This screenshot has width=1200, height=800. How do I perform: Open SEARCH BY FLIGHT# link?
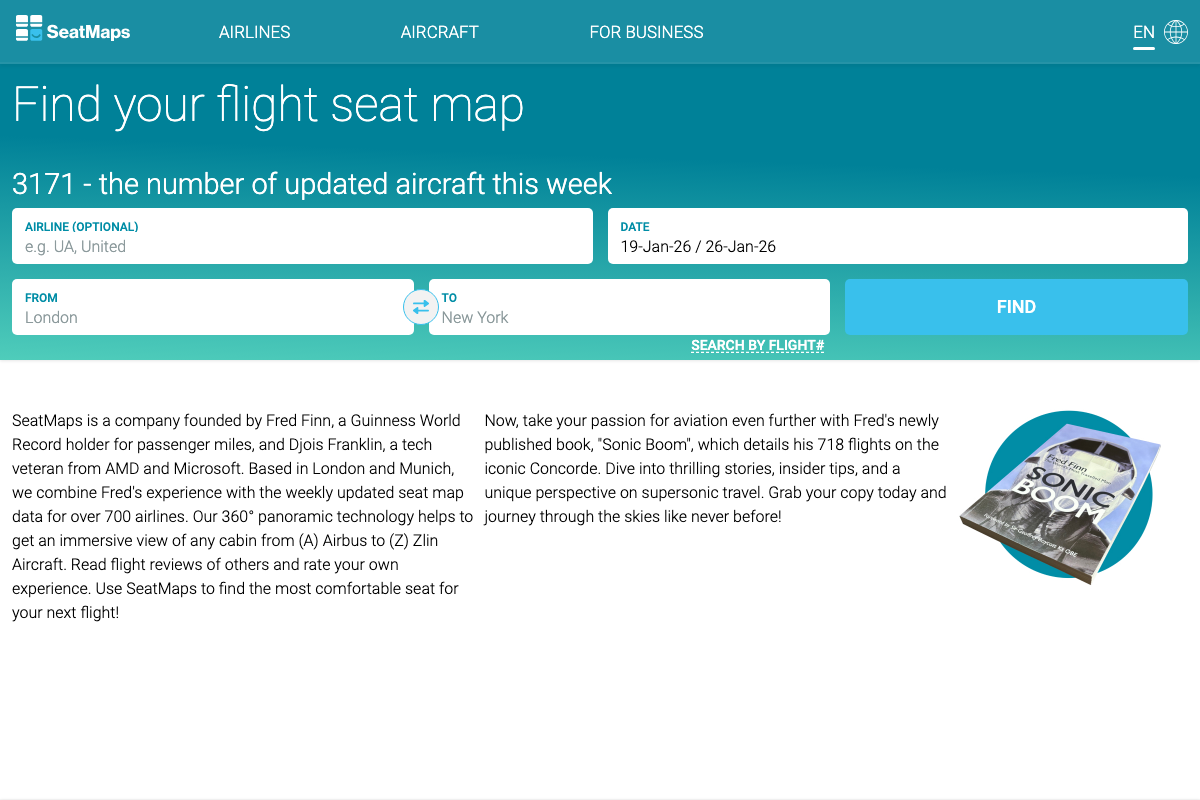click(757, 344)
